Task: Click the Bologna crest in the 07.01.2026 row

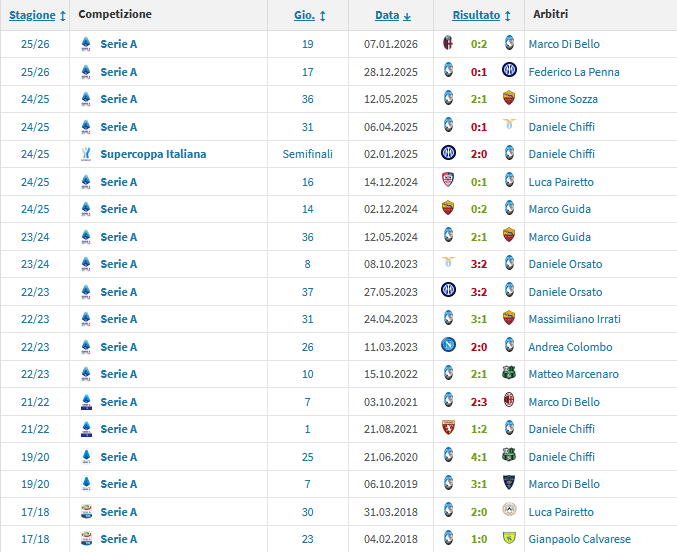Action: (x=448, y=44)
